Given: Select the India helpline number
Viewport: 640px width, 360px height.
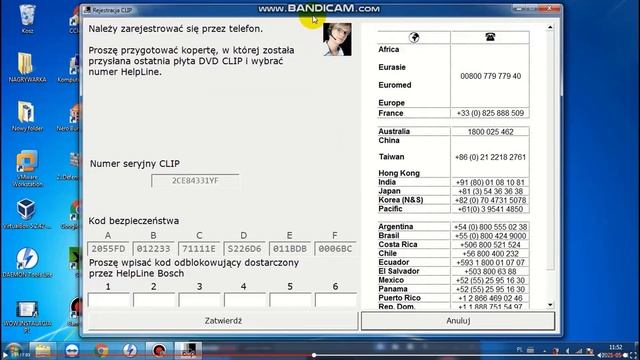Looking at the screenshot, I should [x=490, y=182].
